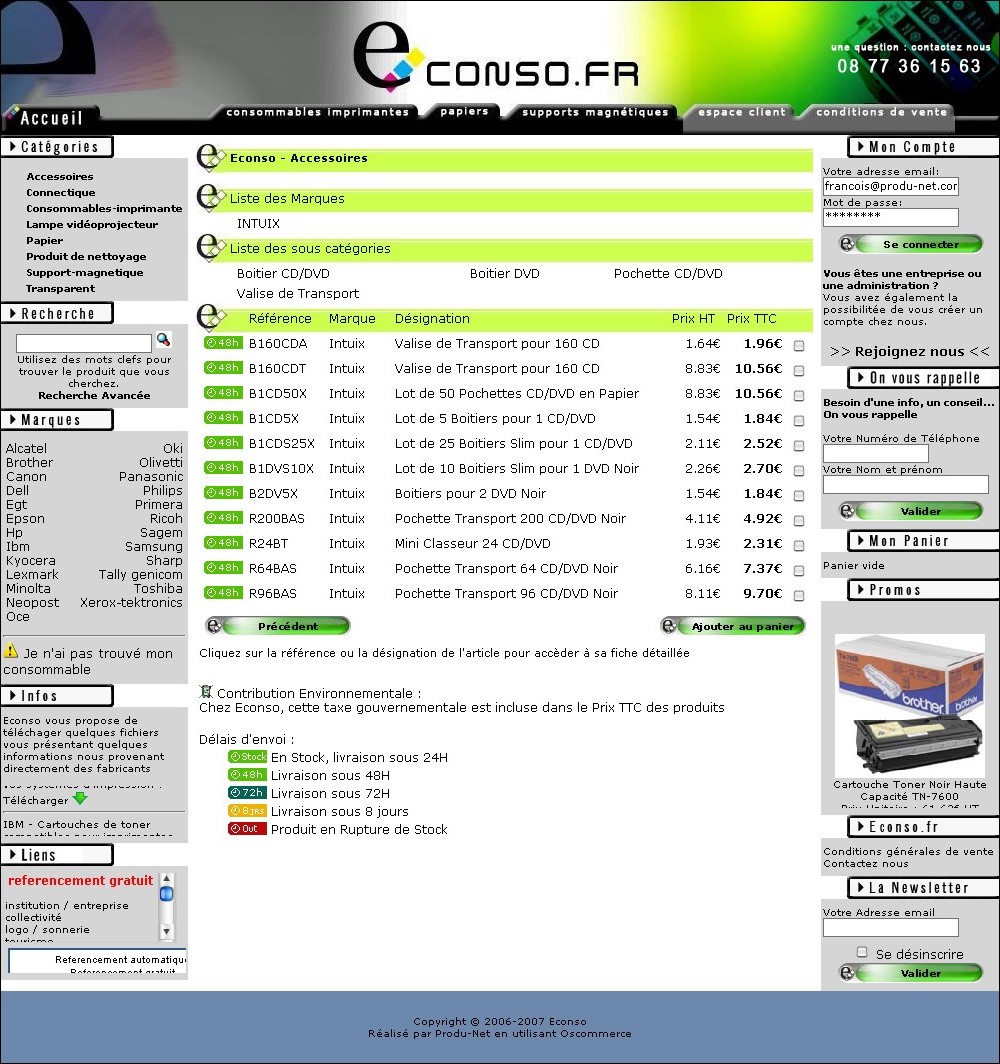Expand the Mon Panier panel header
Viewport: 1000px width, 1064px height.
pyautogui.click(x=923, y=541)
